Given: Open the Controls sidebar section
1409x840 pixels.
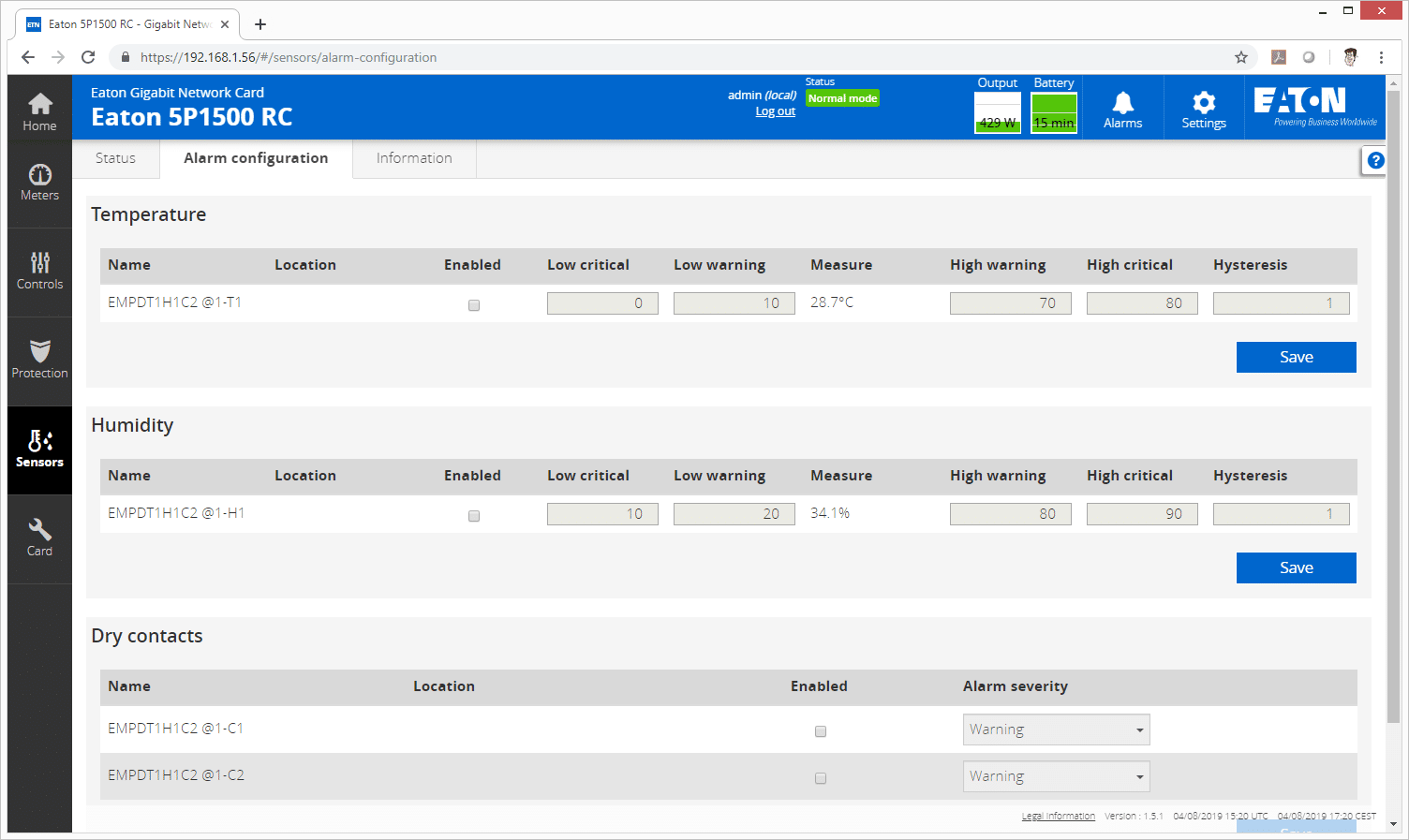Looking at the screenshot, I should (x=39, y=272).
